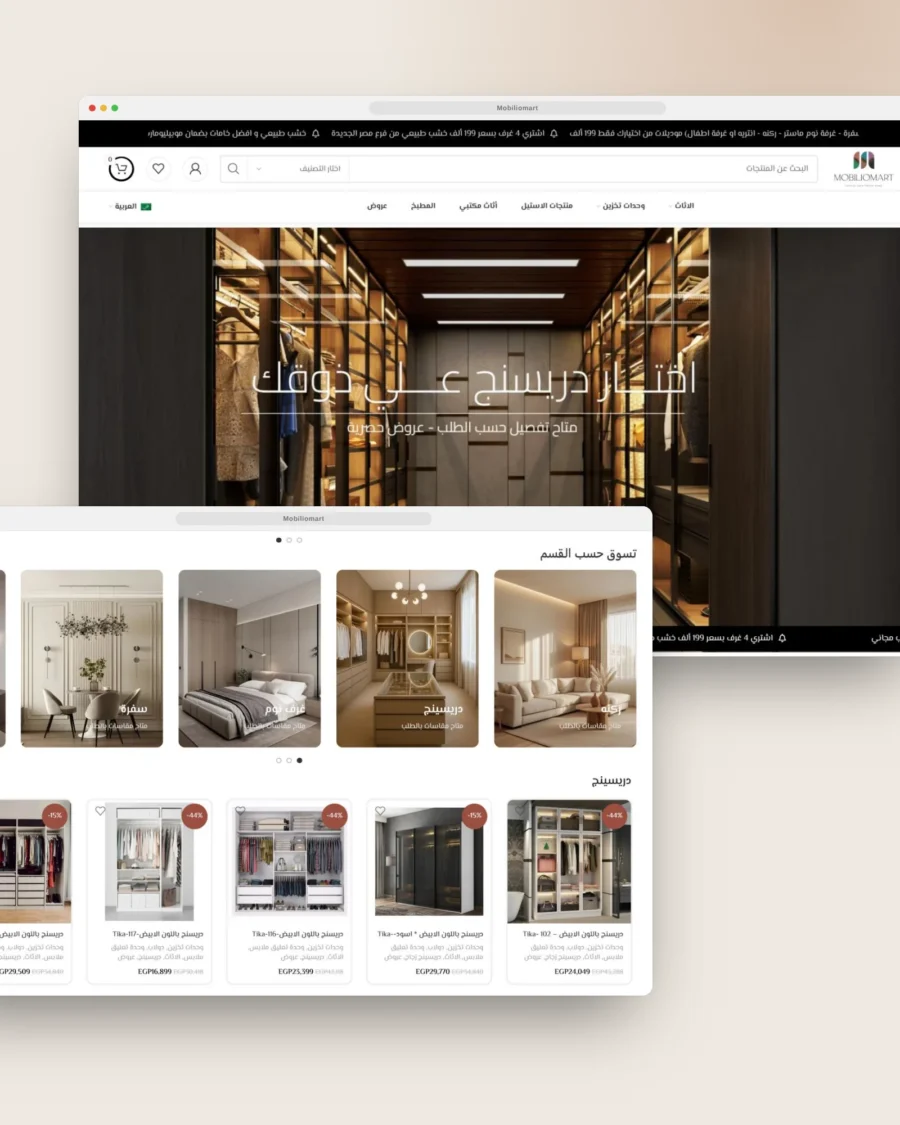The width and height of the screenshot is (900, 1125).
Task: Click the bell icon before اشتري 4 غرف in top ticker
Action: point(553,133)
